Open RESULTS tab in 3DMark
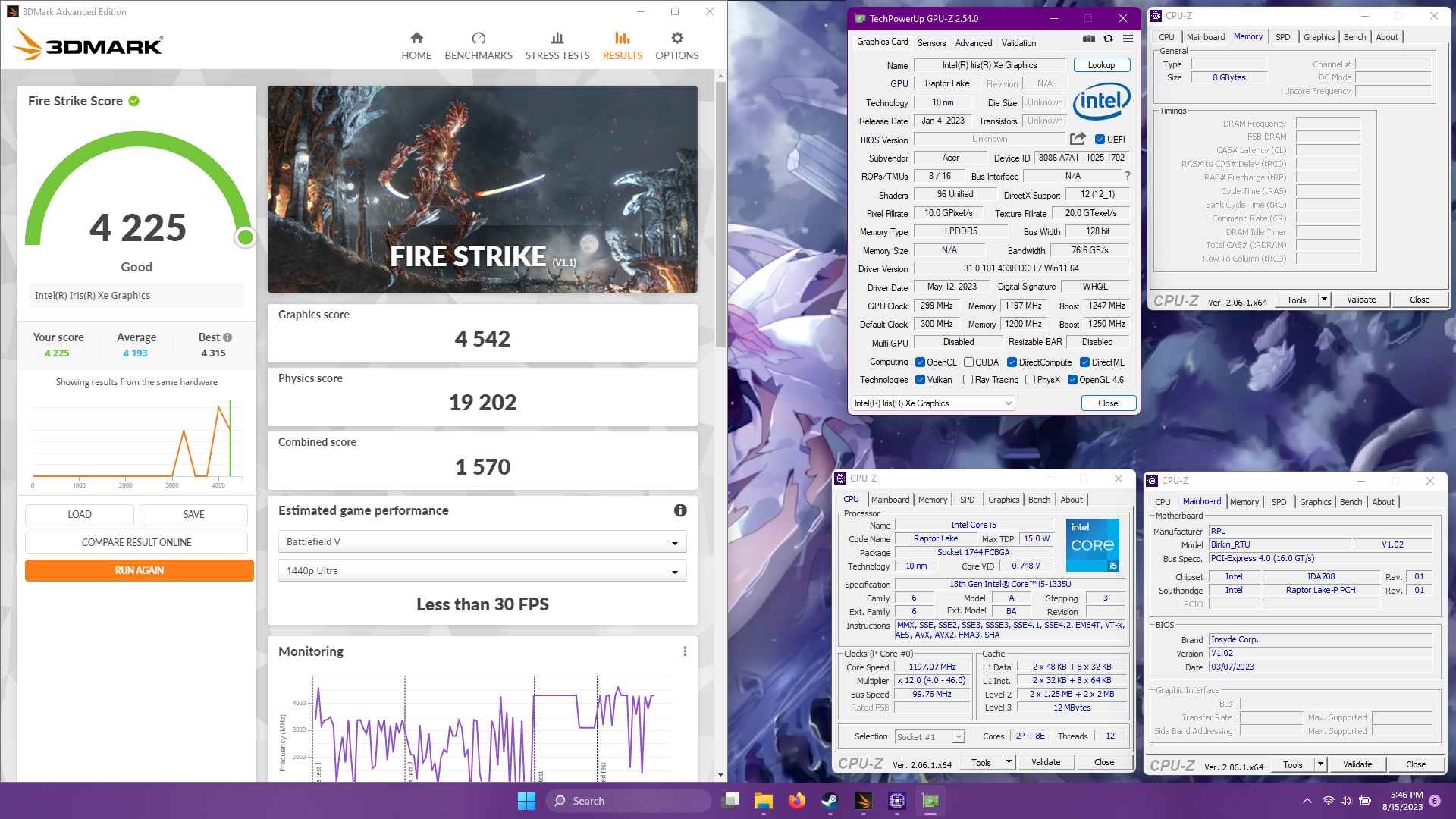 pos(623,46)
